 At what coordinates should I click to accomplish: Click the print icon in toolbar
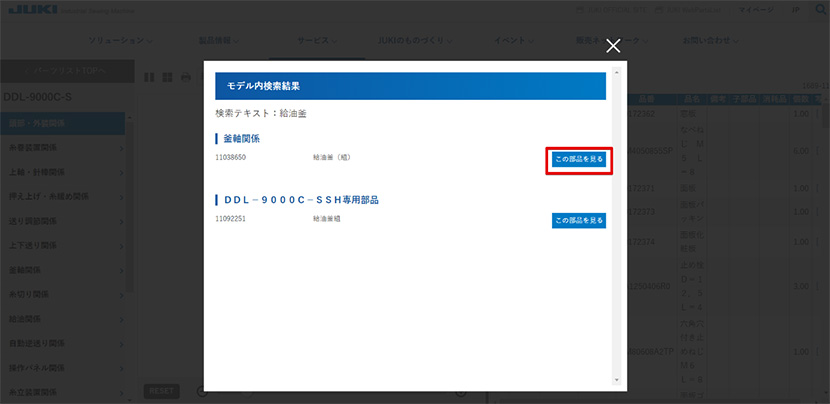[186, 77]
